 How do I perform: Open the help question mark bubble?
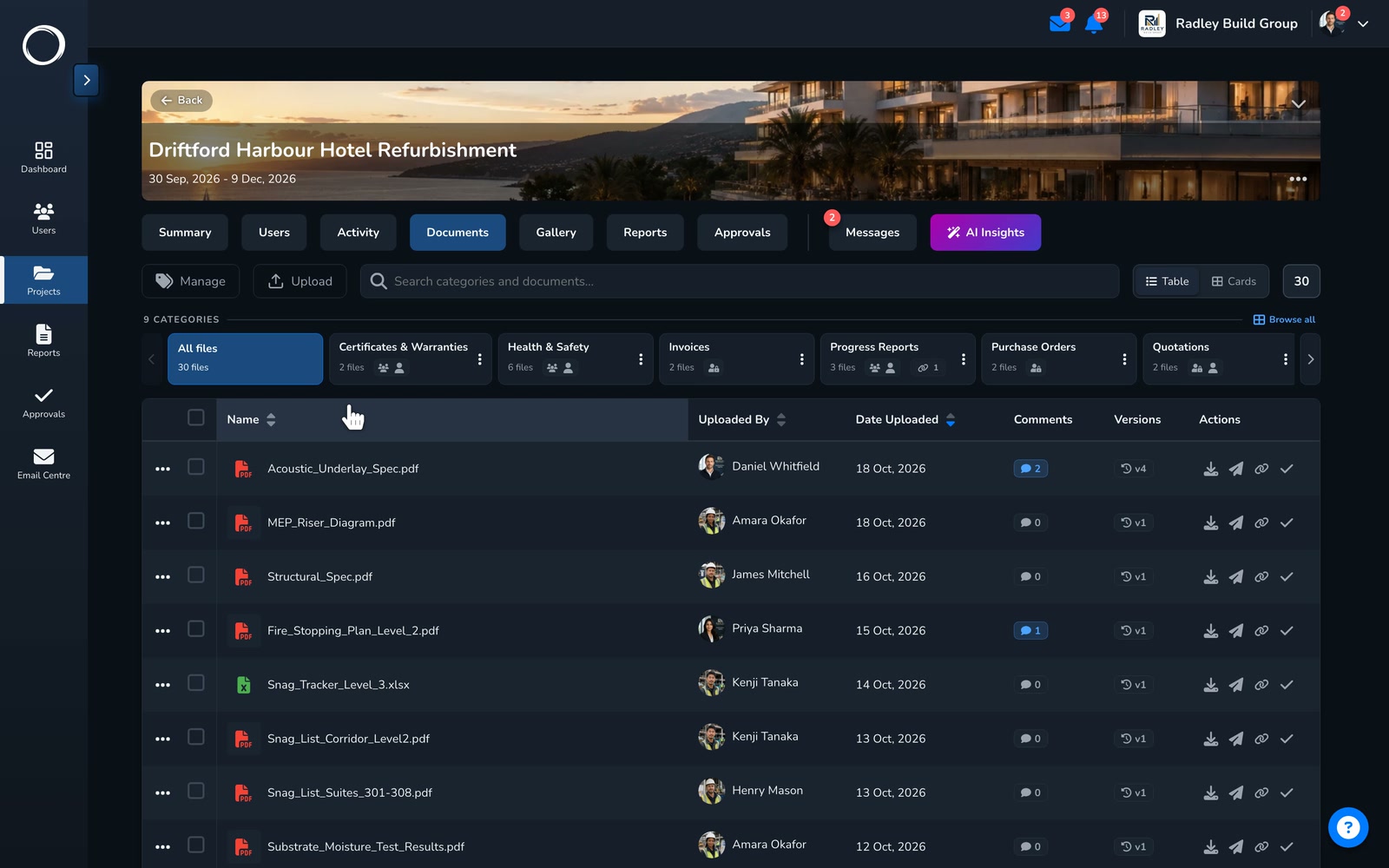(x=1348, y=827)
